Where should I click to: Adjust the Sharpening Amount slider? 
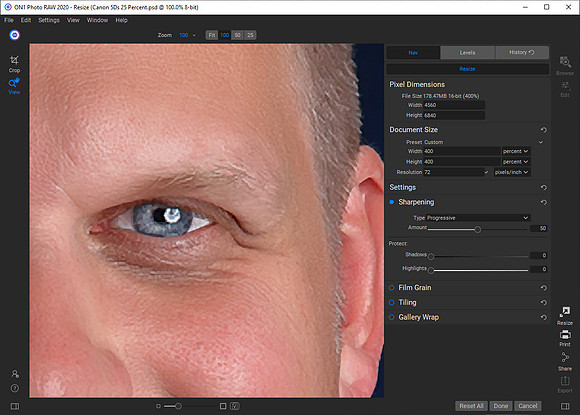tap(478, 229)
